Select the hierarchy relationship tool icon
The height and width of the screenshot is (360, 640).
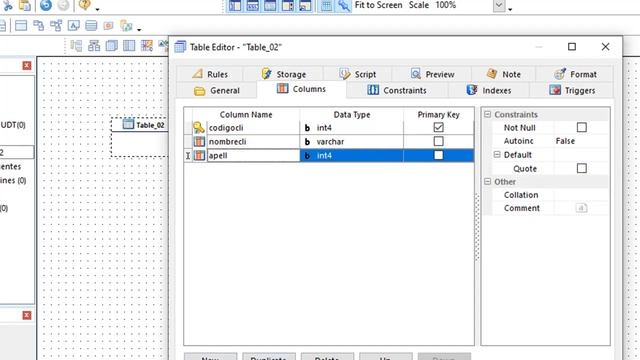(x=56, y=26)
